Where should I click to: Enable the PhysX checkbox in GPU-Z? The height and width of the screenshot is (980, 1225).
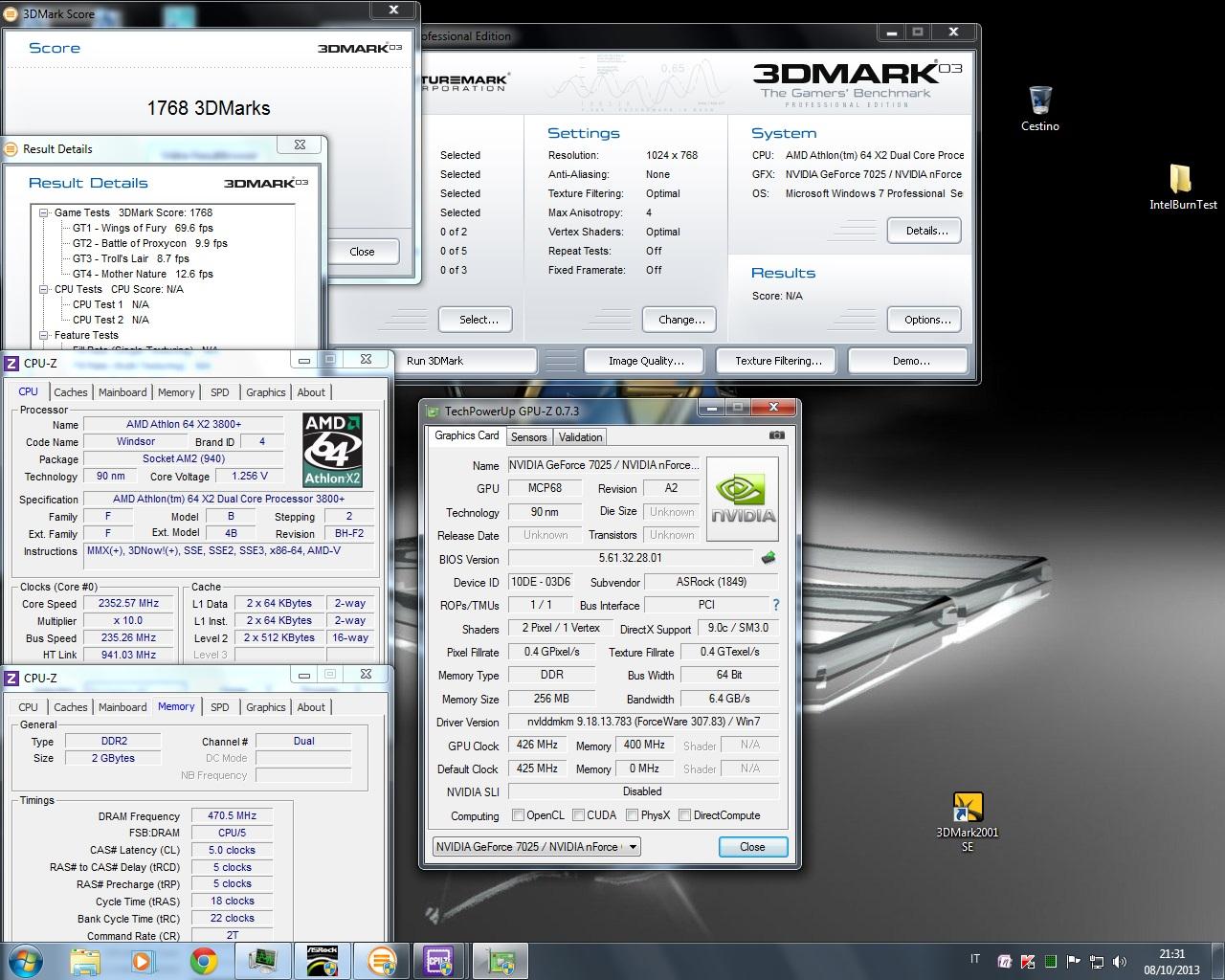(632, 815)
